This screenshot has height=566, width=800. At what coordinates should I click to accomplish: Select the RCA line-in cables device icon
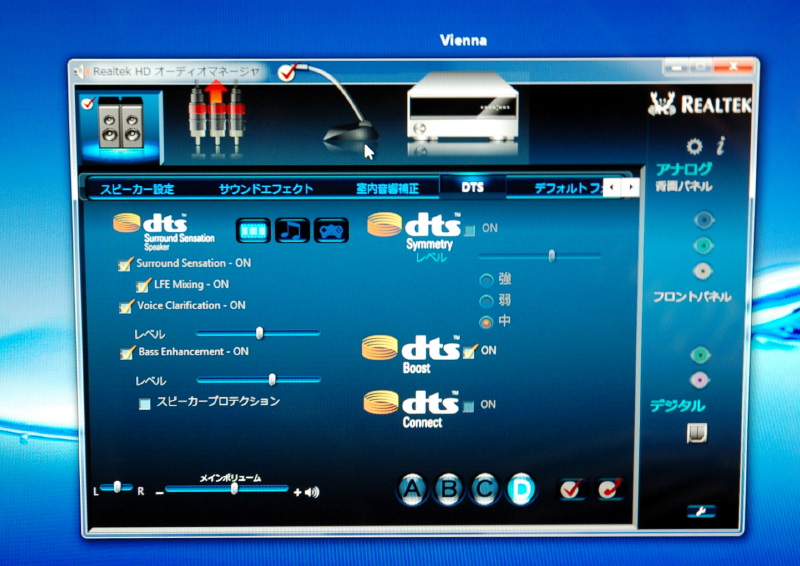[x=217, y=118]
